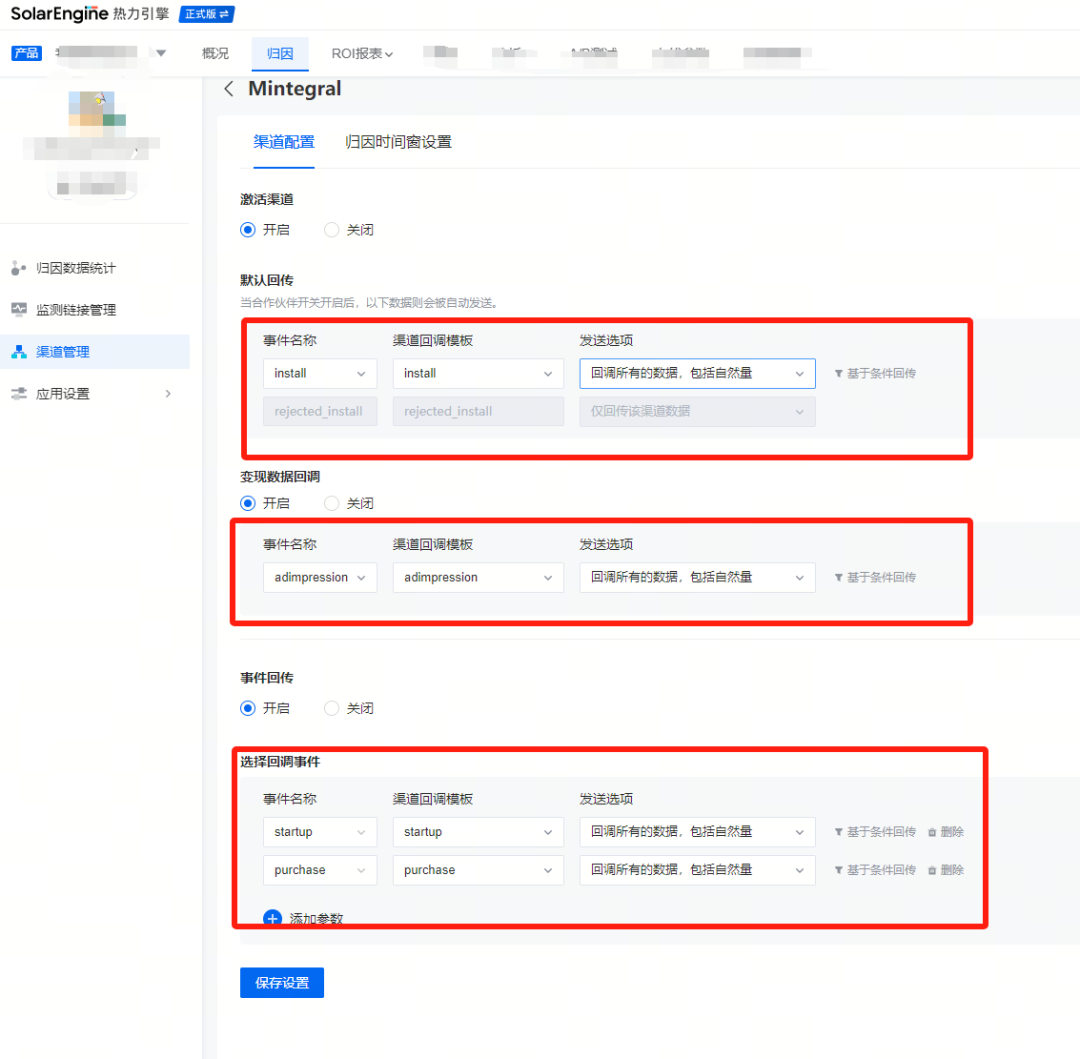1080x1059 pixels.
Task: Open the install callback template dropdown
Action: pos(478,373)
